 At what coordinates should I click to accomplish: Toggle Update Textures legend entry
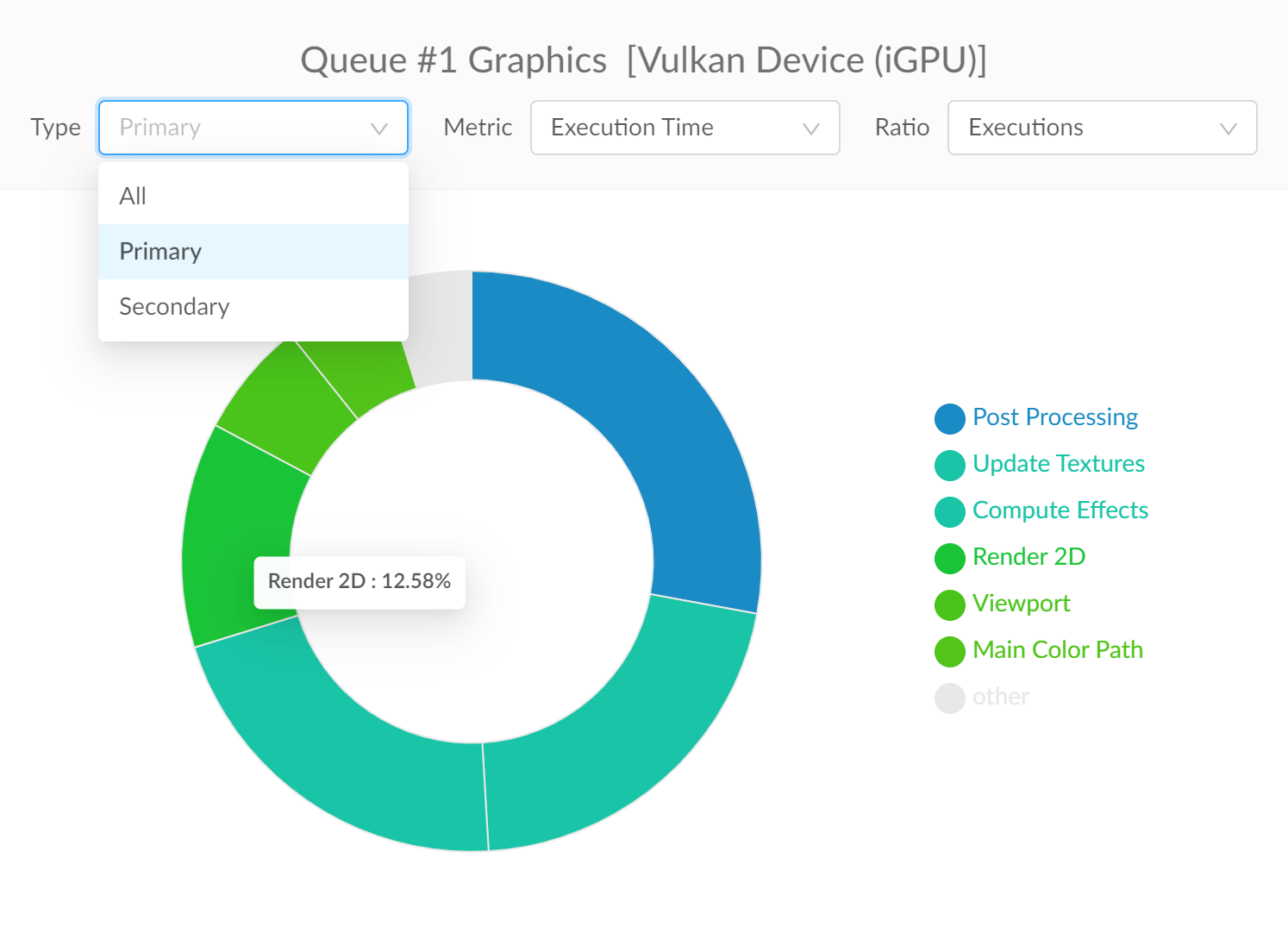coord(1040,464)
